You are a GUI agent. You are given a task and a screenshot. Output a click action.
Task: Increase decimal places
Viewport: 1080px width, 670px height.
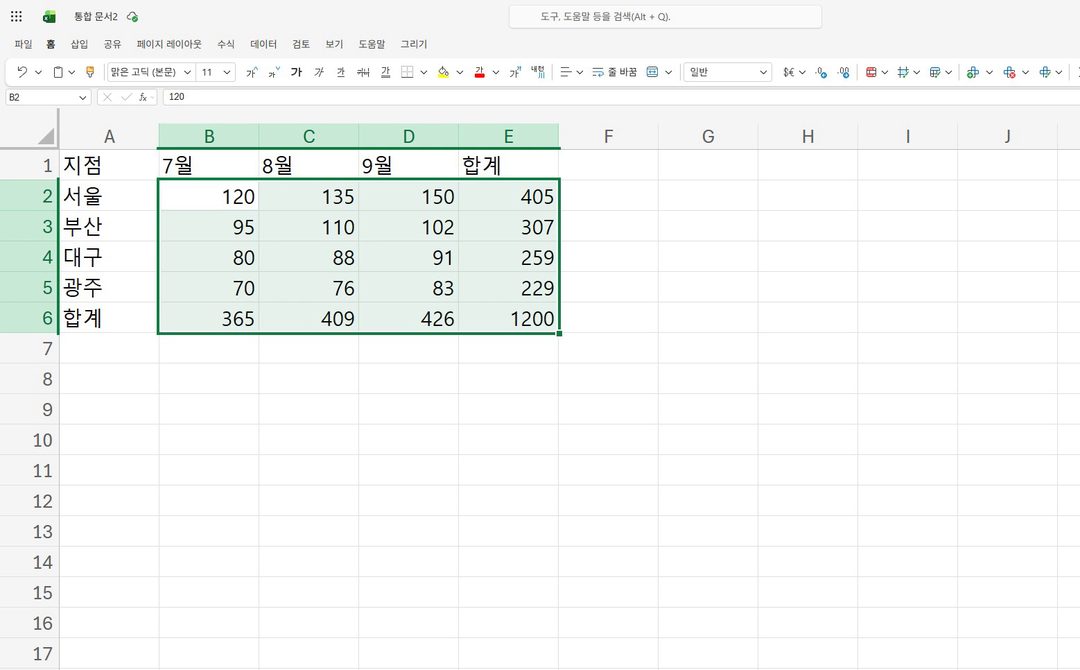point(821,72)
